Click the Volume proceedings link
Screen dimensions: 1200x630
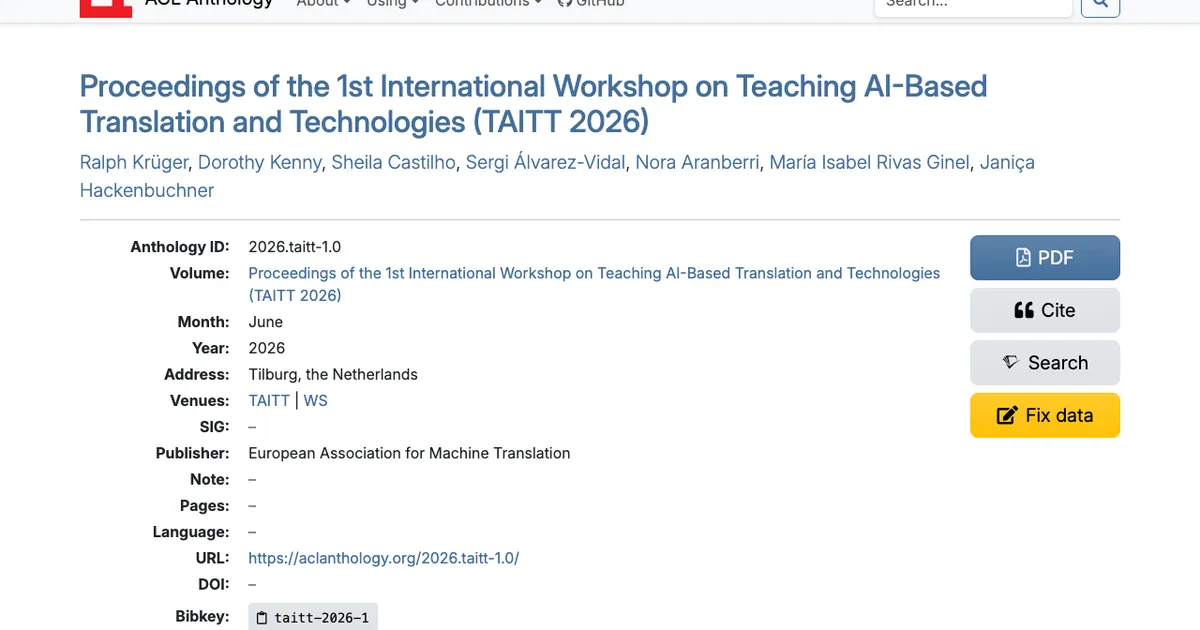594,284
